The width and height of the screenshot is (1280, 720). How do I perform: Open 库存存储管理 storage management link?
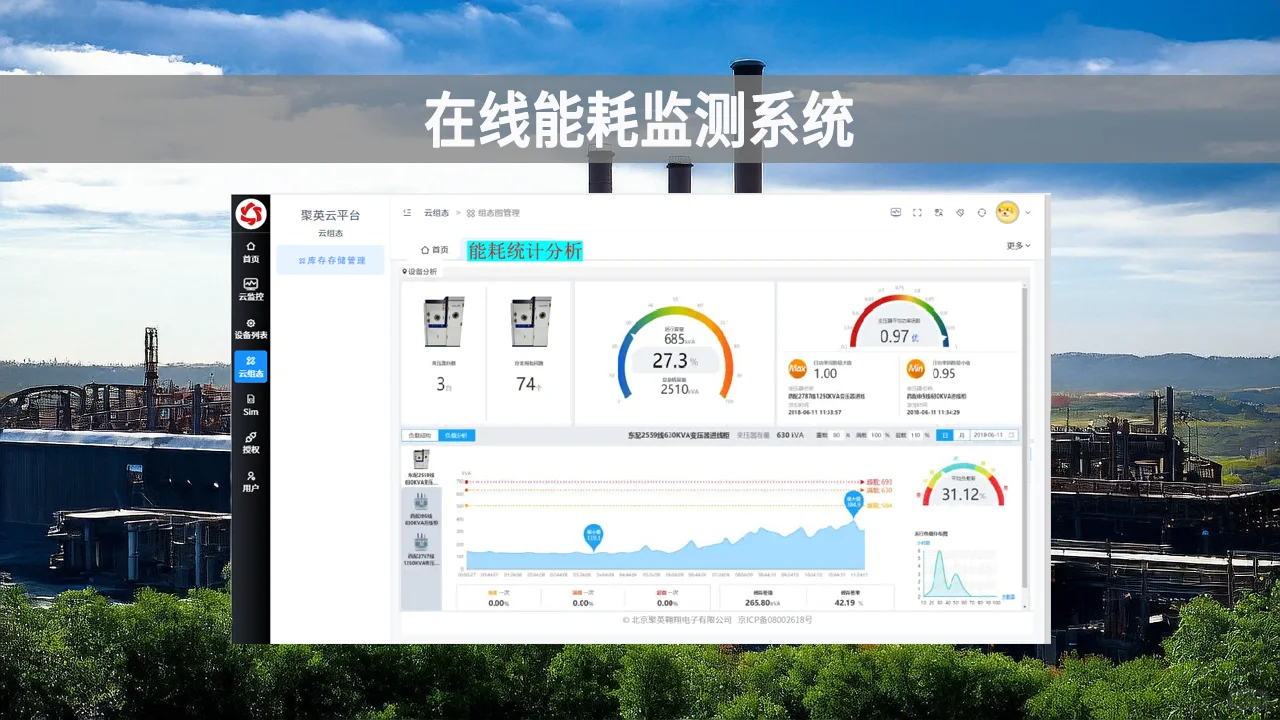point(330,259)
